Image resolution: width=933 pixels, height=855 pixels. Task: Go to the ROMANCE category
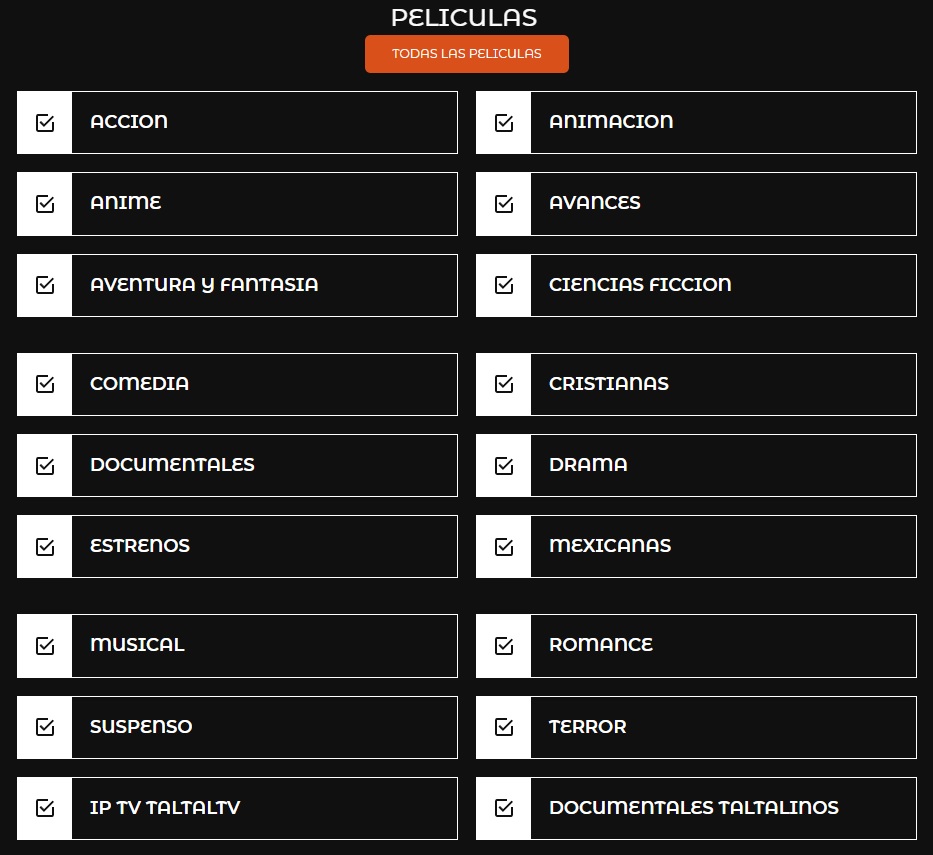tap(601, 646)
